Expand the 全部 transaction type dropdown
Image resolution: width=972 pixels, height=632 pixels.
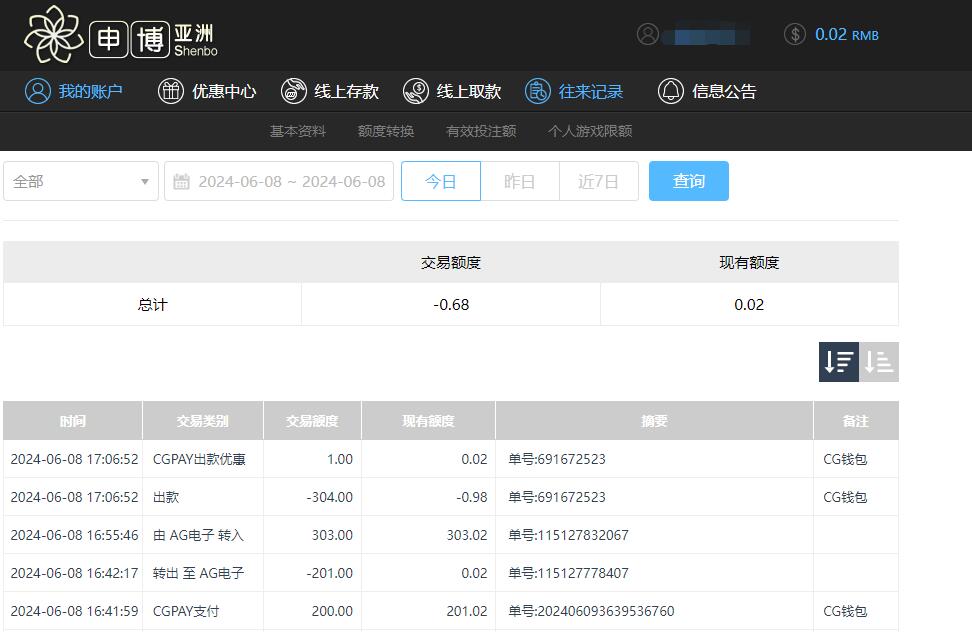(x=80, y=181)
